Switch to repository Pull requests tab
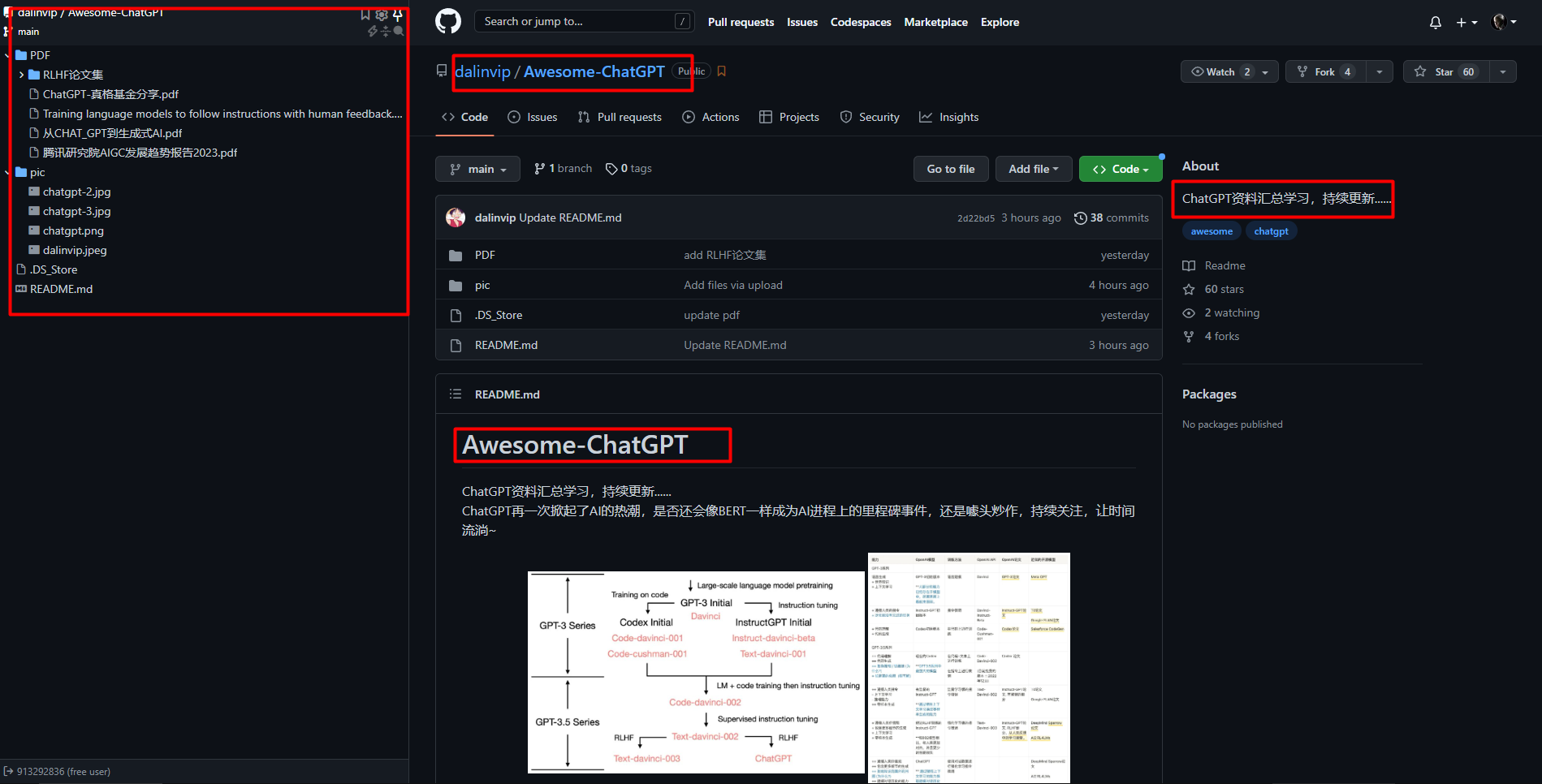Screen dimensions: 1542x784 tap(620, 117)
